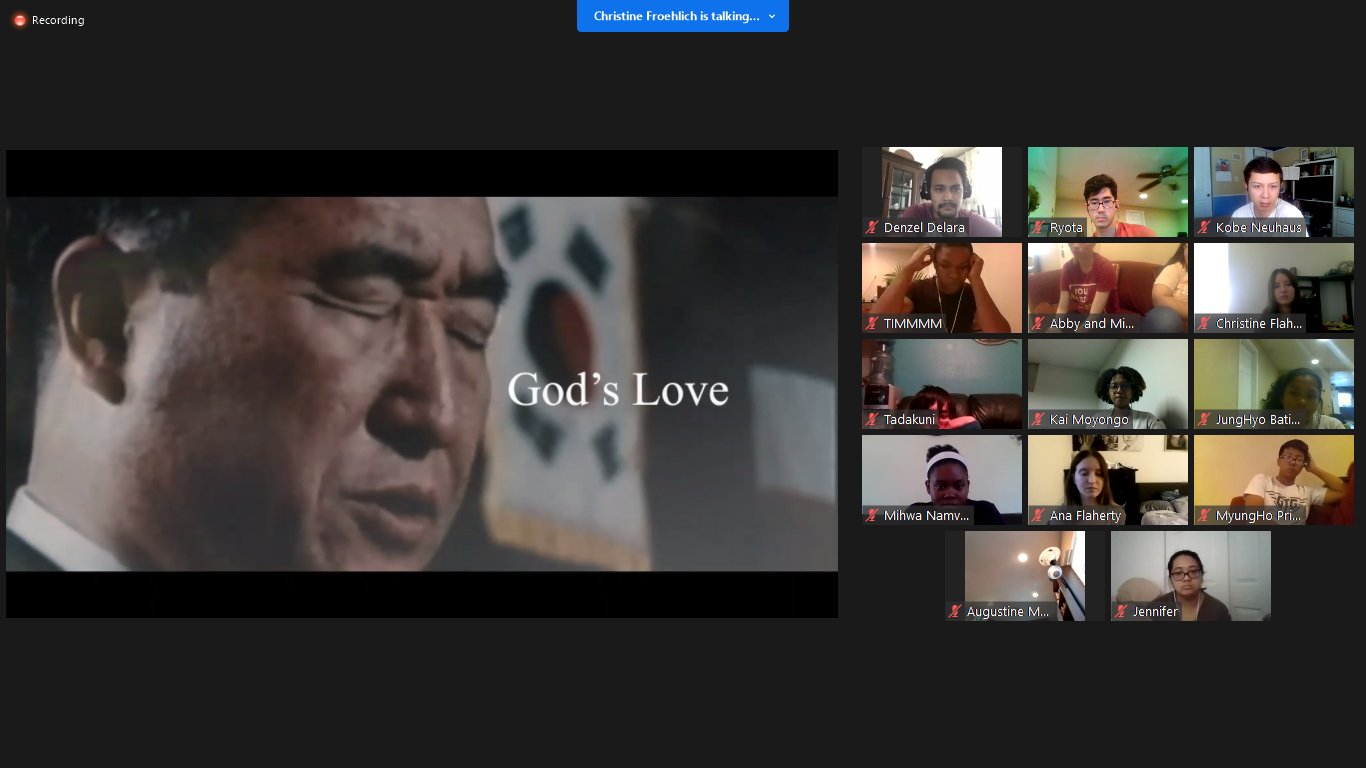The height and width of the screenshot is (768, 1366).
Task: Click MyungHo Pri...'s muted microphone icon
Action: pyautogui.click(x=1204, y=516)
